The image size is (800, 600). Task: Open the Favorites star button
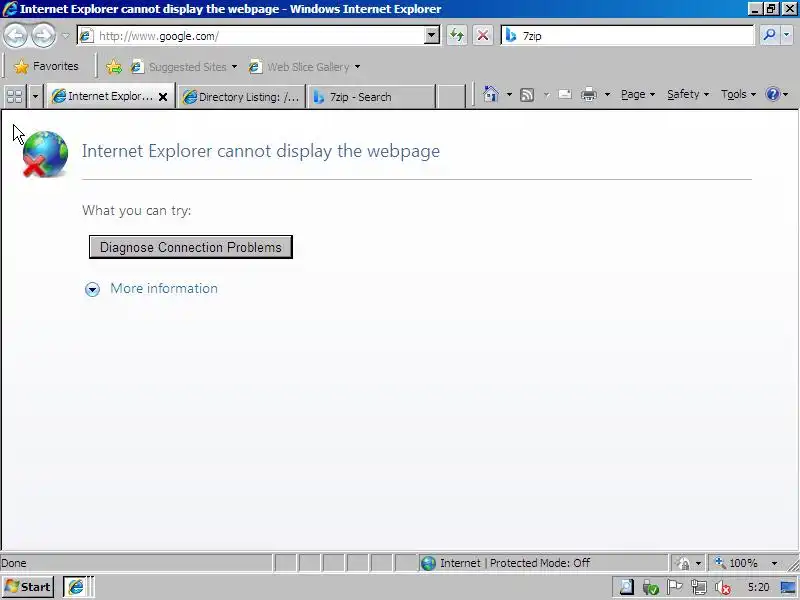pyautogui.click(x=46, y=66)
